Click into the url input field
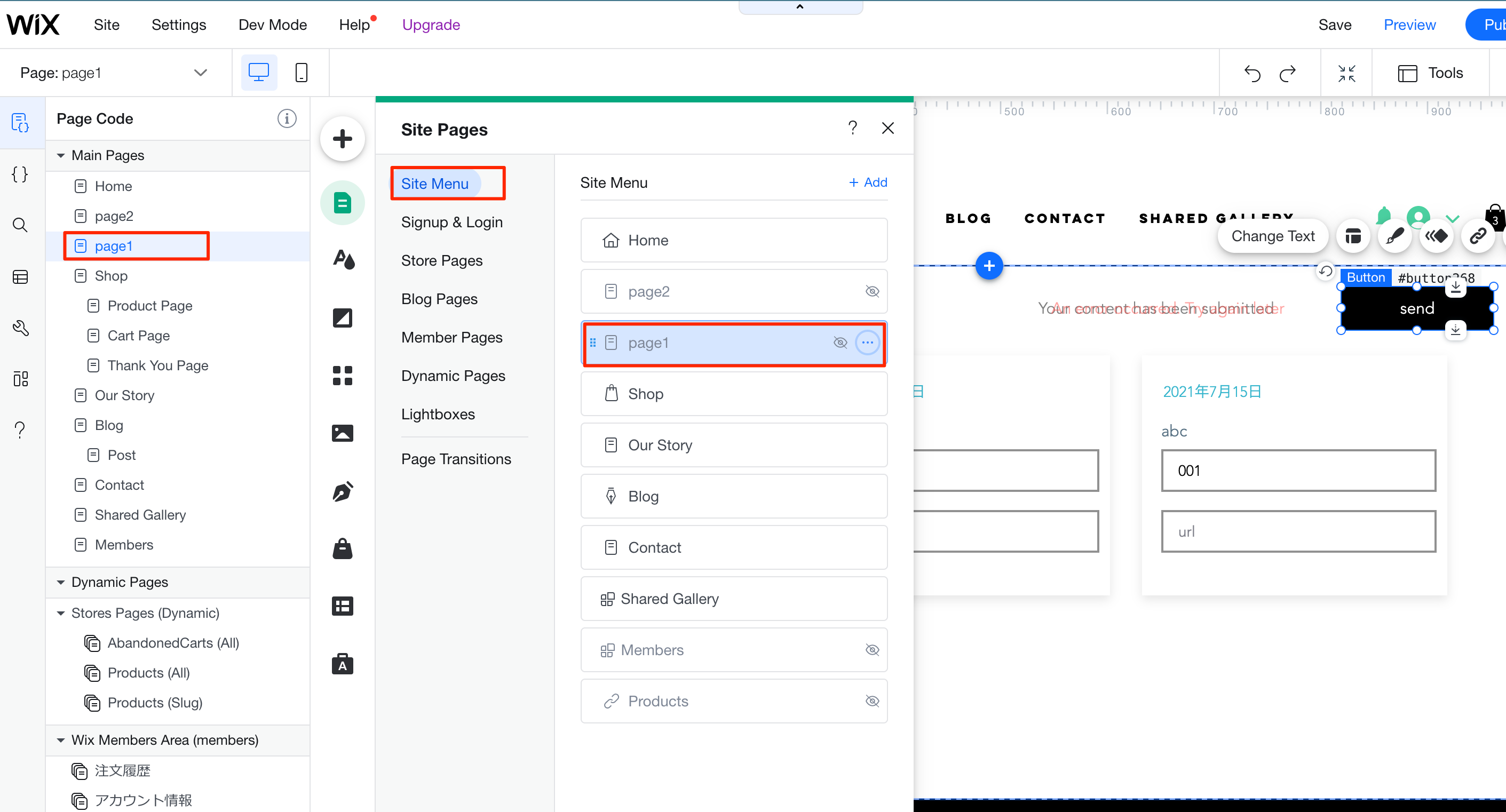1506x812 pixels. click(1298, 531)
